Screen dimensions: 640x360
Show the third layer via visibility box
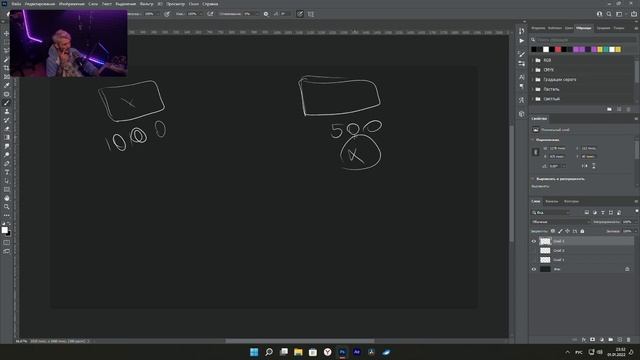[534, 260]
